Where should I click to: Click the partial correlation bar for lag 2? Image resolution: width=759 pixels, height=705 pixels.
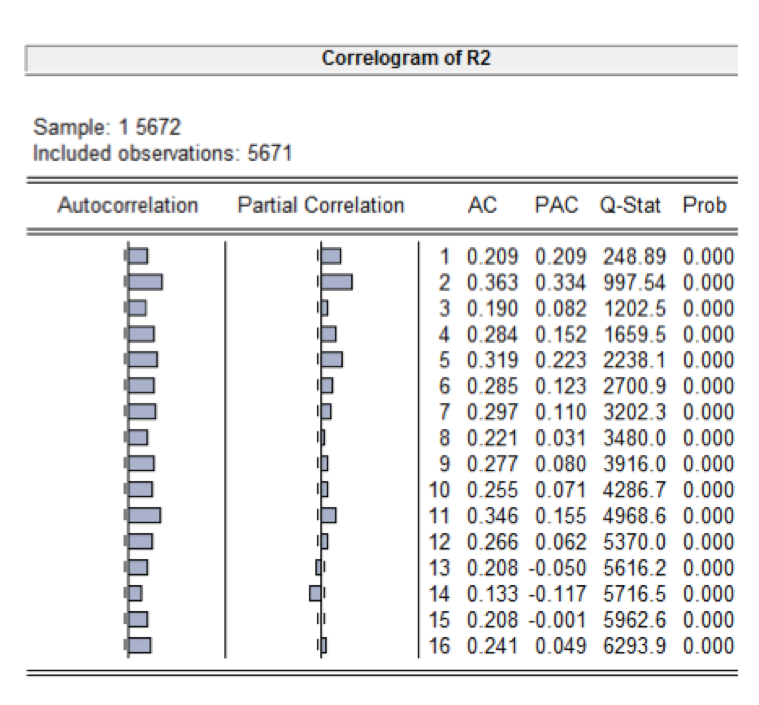click(336, 282)
